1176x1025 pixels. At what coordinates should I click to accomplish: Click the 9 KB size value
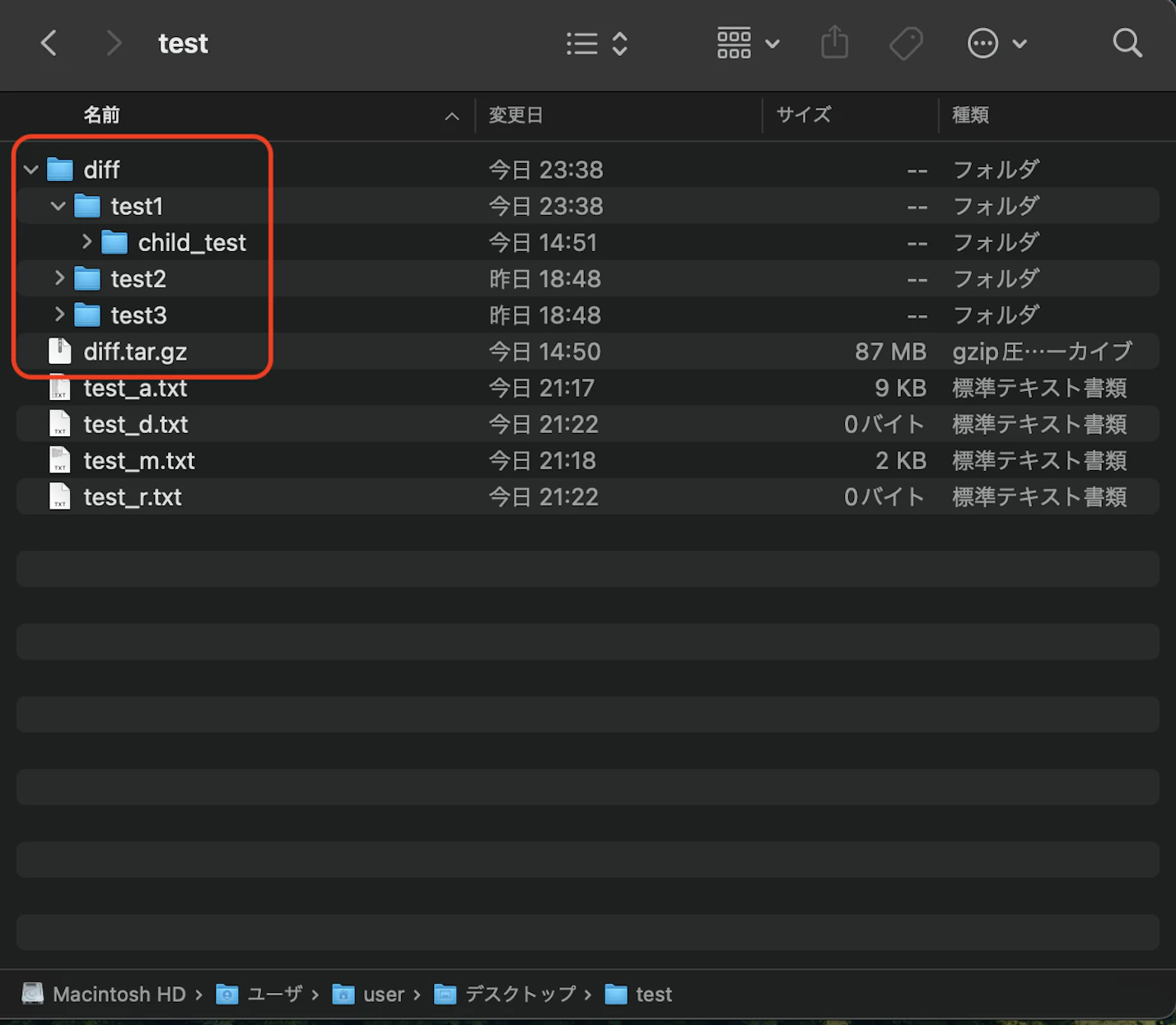pyautogui.click(x=900, y=388)
